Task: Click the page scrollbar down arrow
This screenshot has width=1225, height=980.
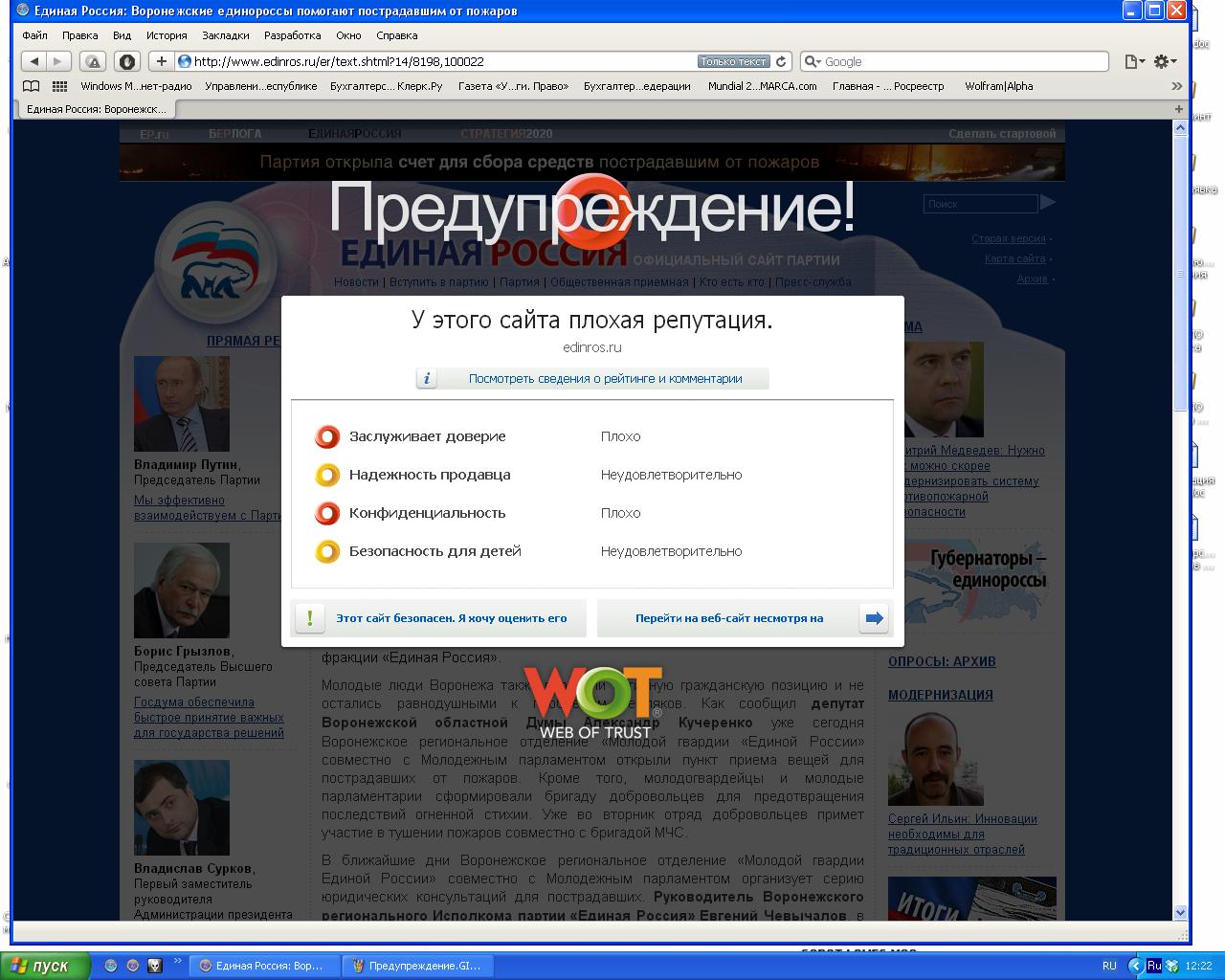Action: click(x=1180, y=912)
